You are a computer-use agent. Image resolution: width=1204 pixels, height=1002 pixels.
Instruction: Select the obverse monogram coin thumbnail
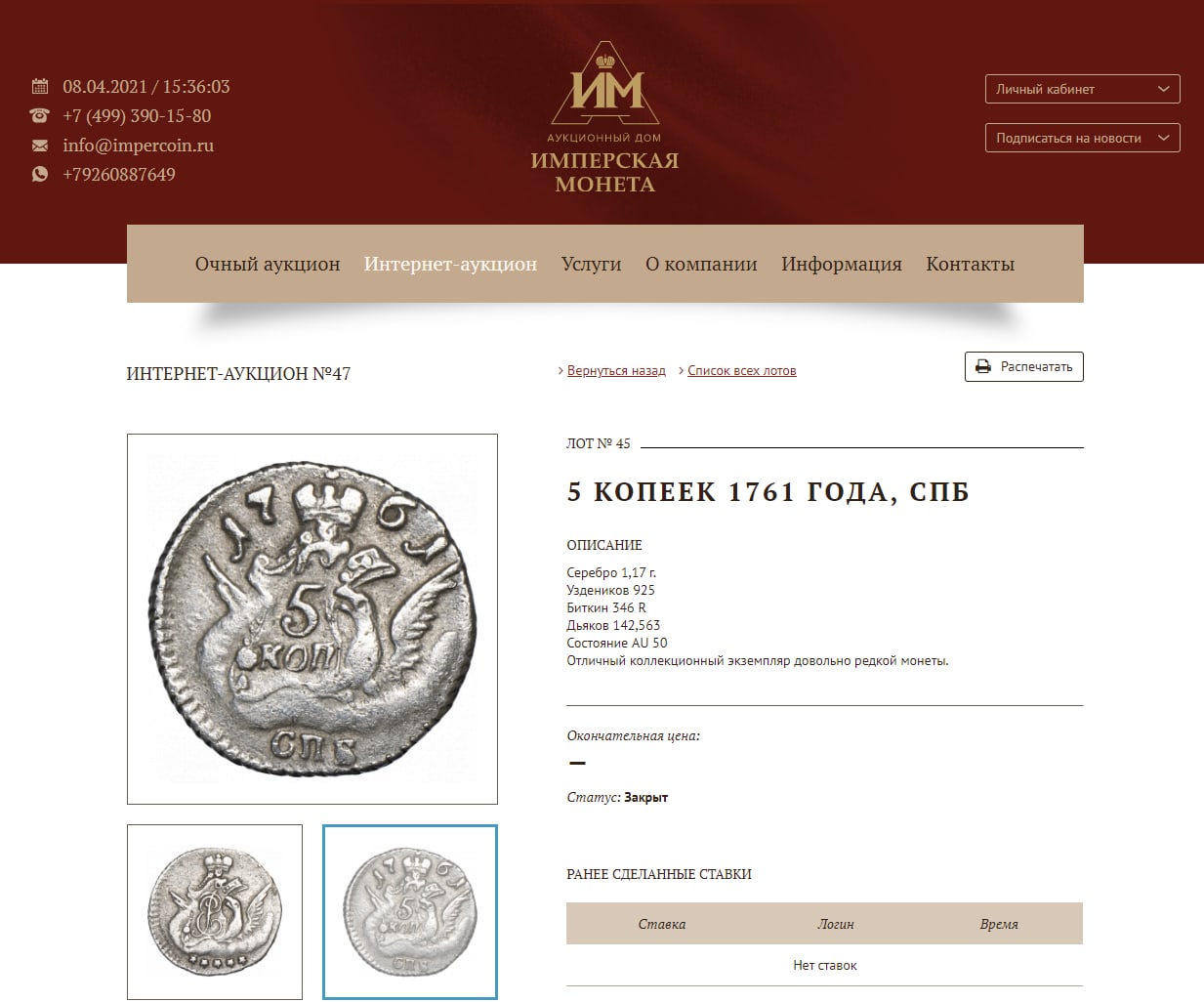(215, 912)
